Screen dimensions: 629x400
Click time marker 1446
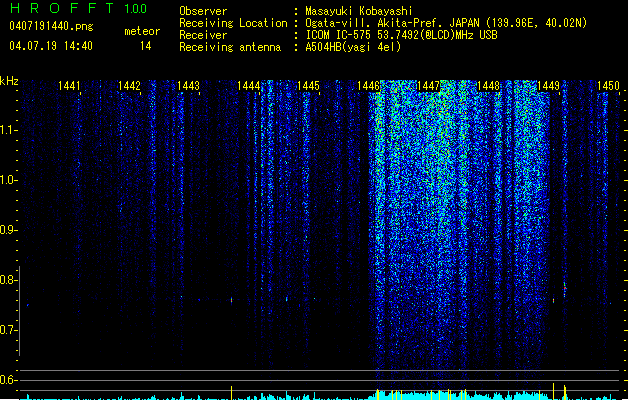coord(368,86)
